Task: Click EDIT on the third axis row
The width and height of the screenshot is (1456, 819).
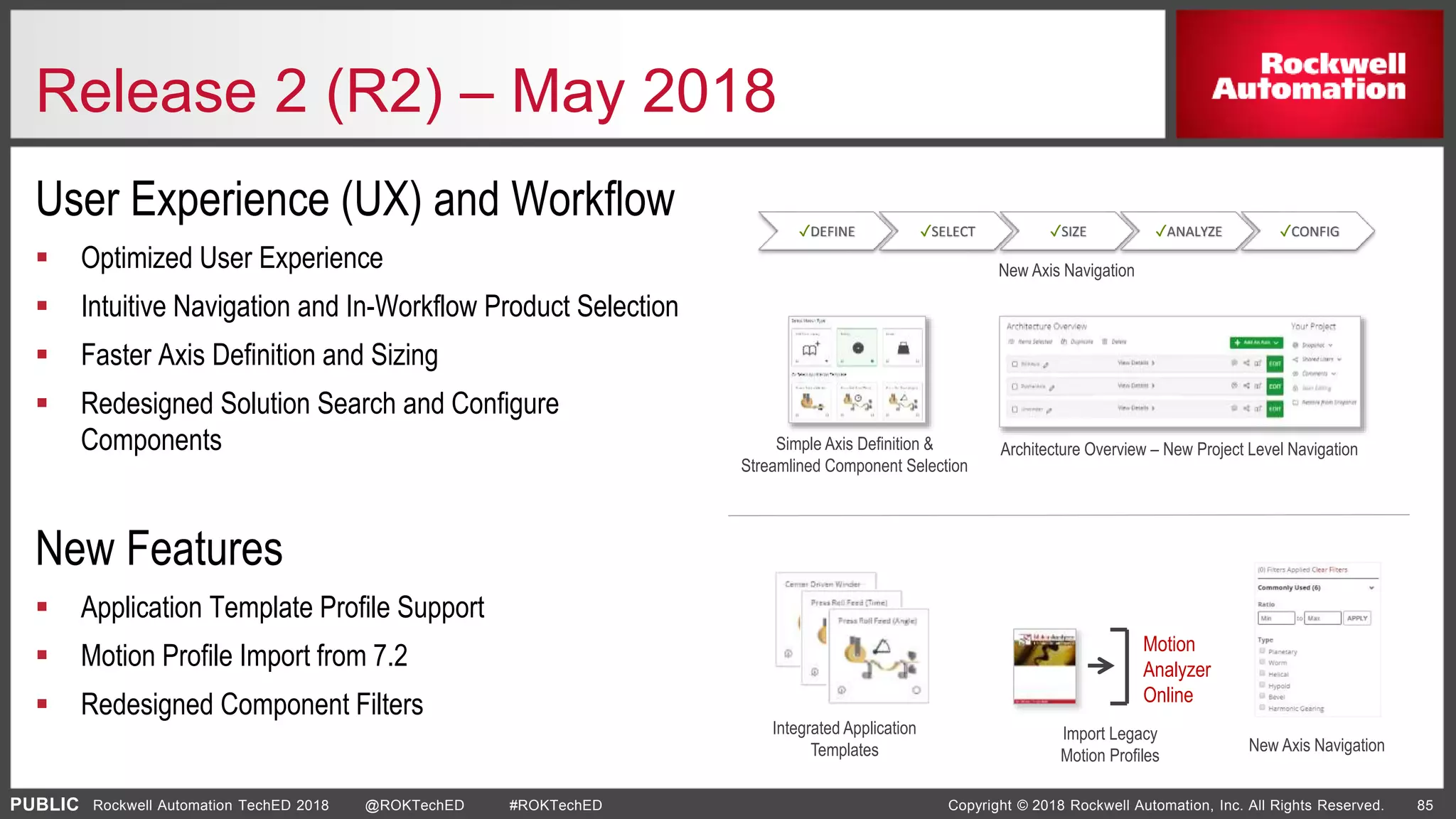Action: [1275, 409]
